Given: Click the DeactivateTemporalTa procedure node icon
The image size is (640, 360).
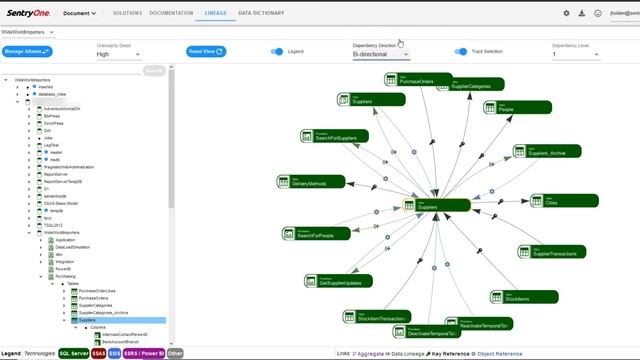Looking at the screenshot, I should [x=400, y=331].
